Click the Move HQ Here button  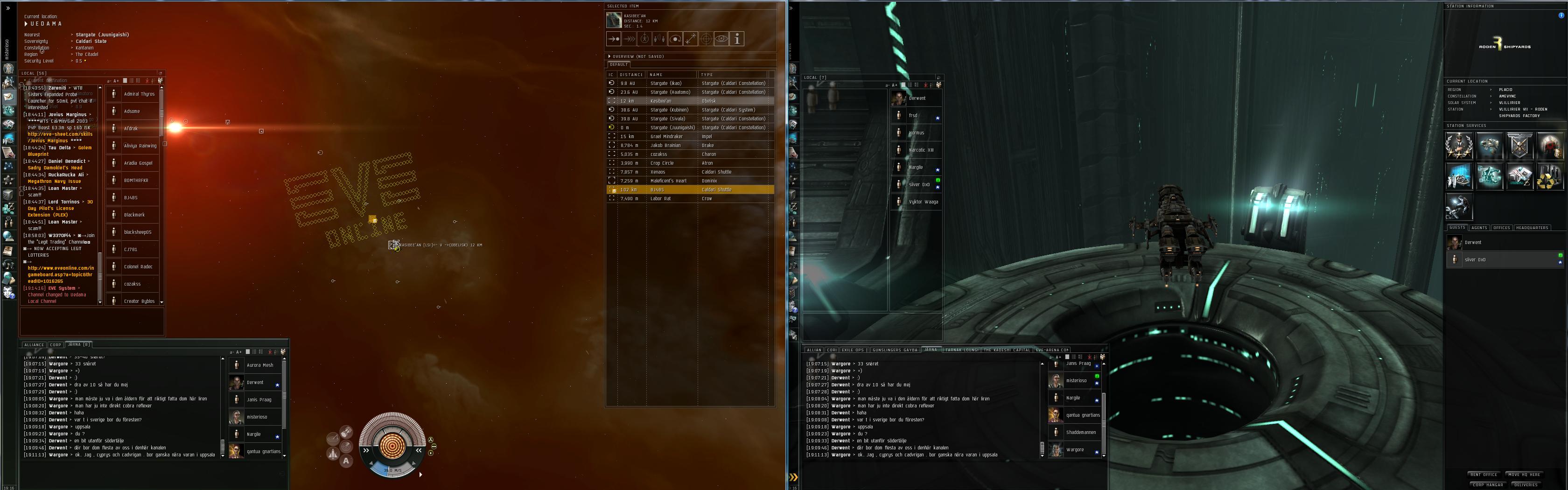(x=1524, y=474)
